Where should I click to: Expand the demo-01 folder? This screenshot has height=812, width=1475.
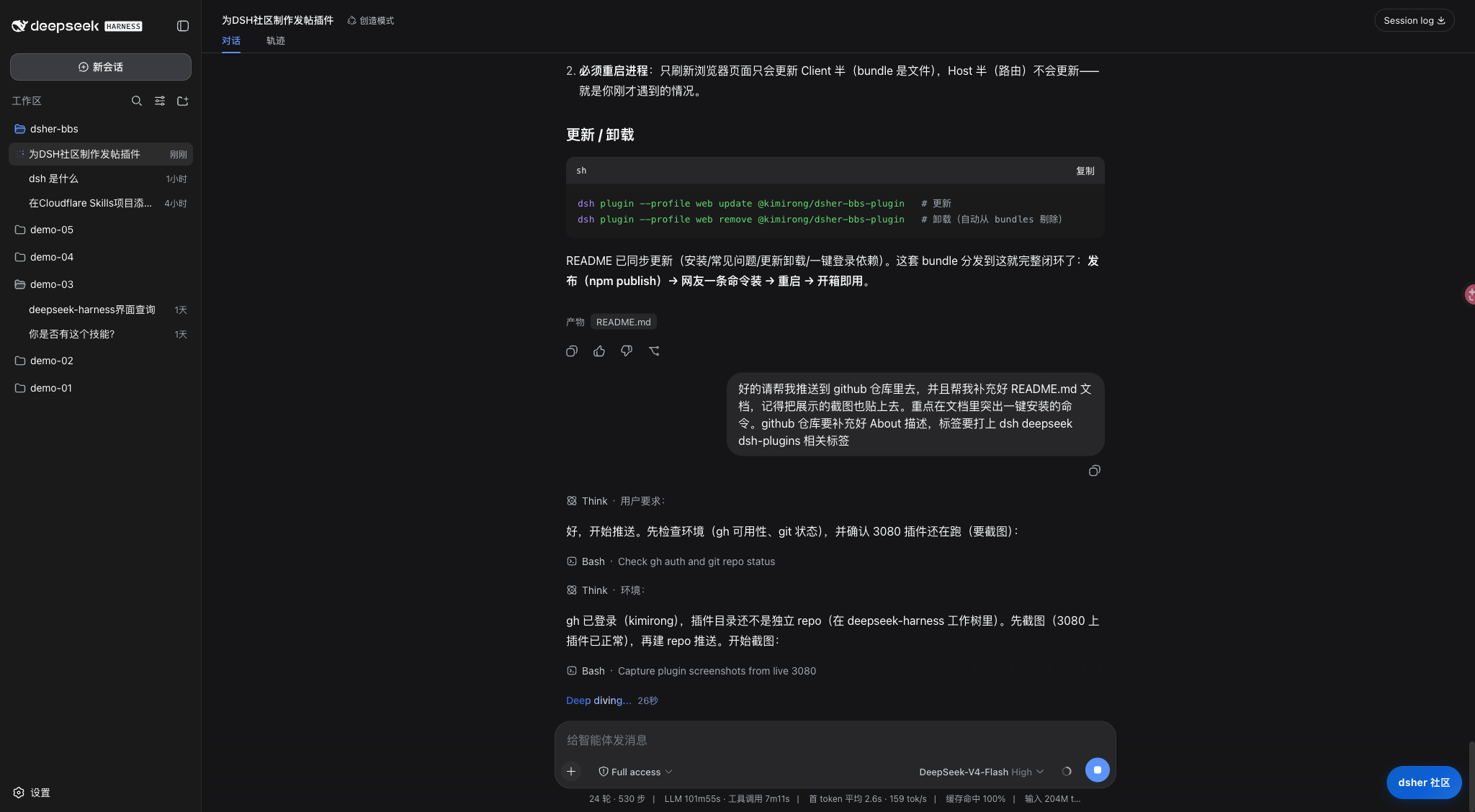[101, 388]
